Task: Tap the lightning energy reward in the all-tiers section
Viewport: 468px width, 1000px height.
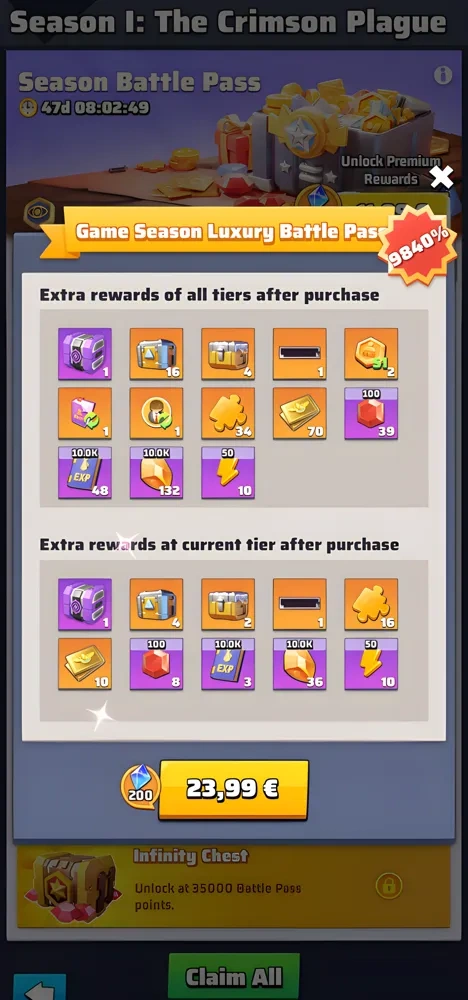Action: tap(228, 473)
